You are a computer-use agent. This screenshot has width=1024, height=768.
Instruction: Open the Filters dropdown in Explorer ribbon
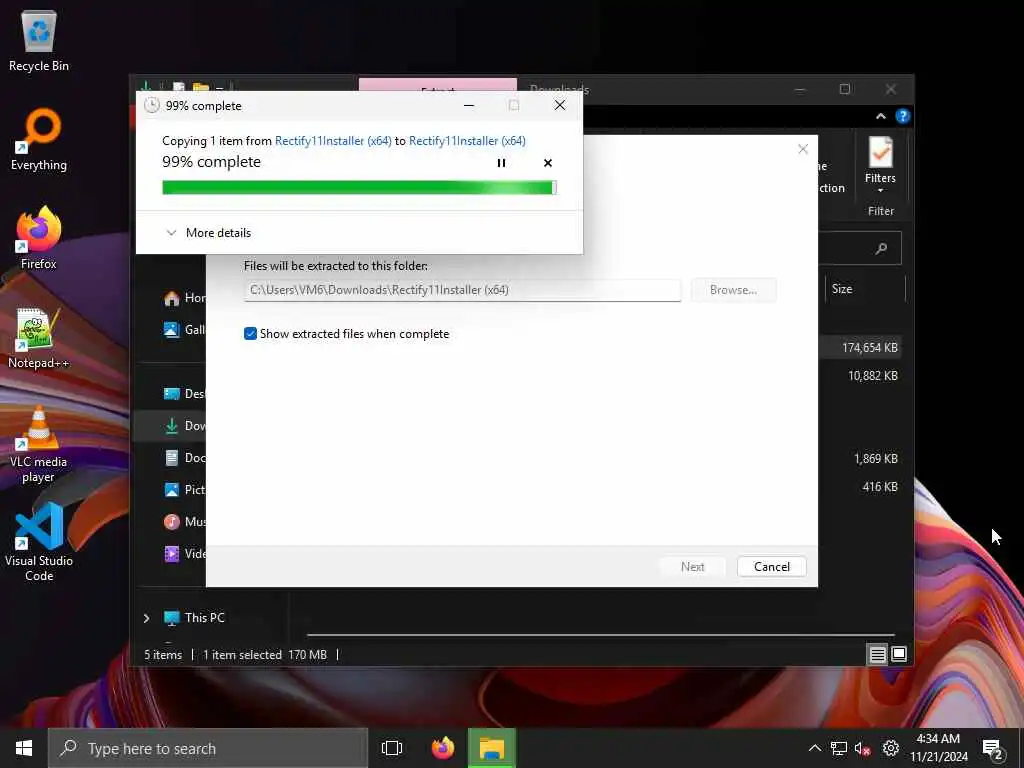pyautogui.click(x=880, y=166)
